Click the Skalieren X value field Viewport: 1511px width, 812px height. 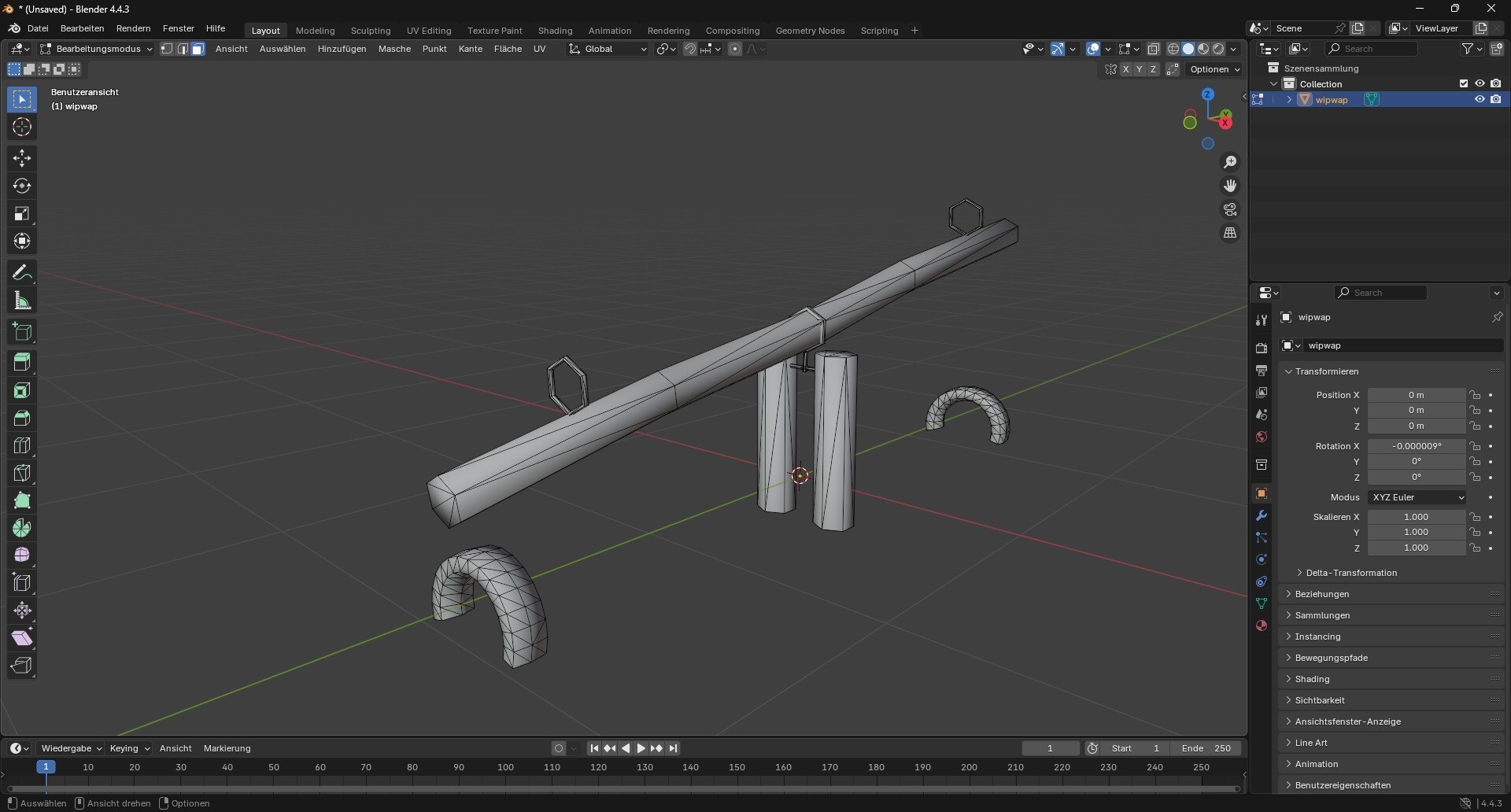[x=1417, y=518]
